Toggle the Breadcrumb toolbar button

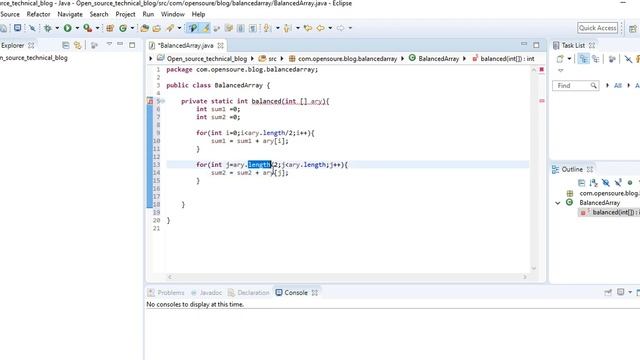pos(193,28)
